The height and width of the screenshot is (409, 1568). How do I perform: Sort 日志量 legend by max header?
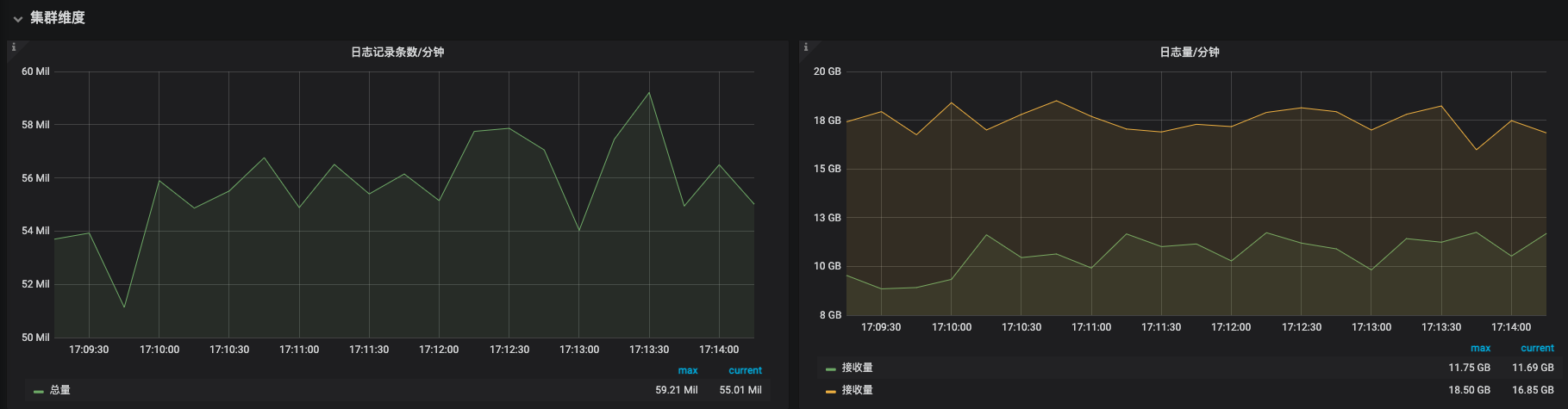1480,348
